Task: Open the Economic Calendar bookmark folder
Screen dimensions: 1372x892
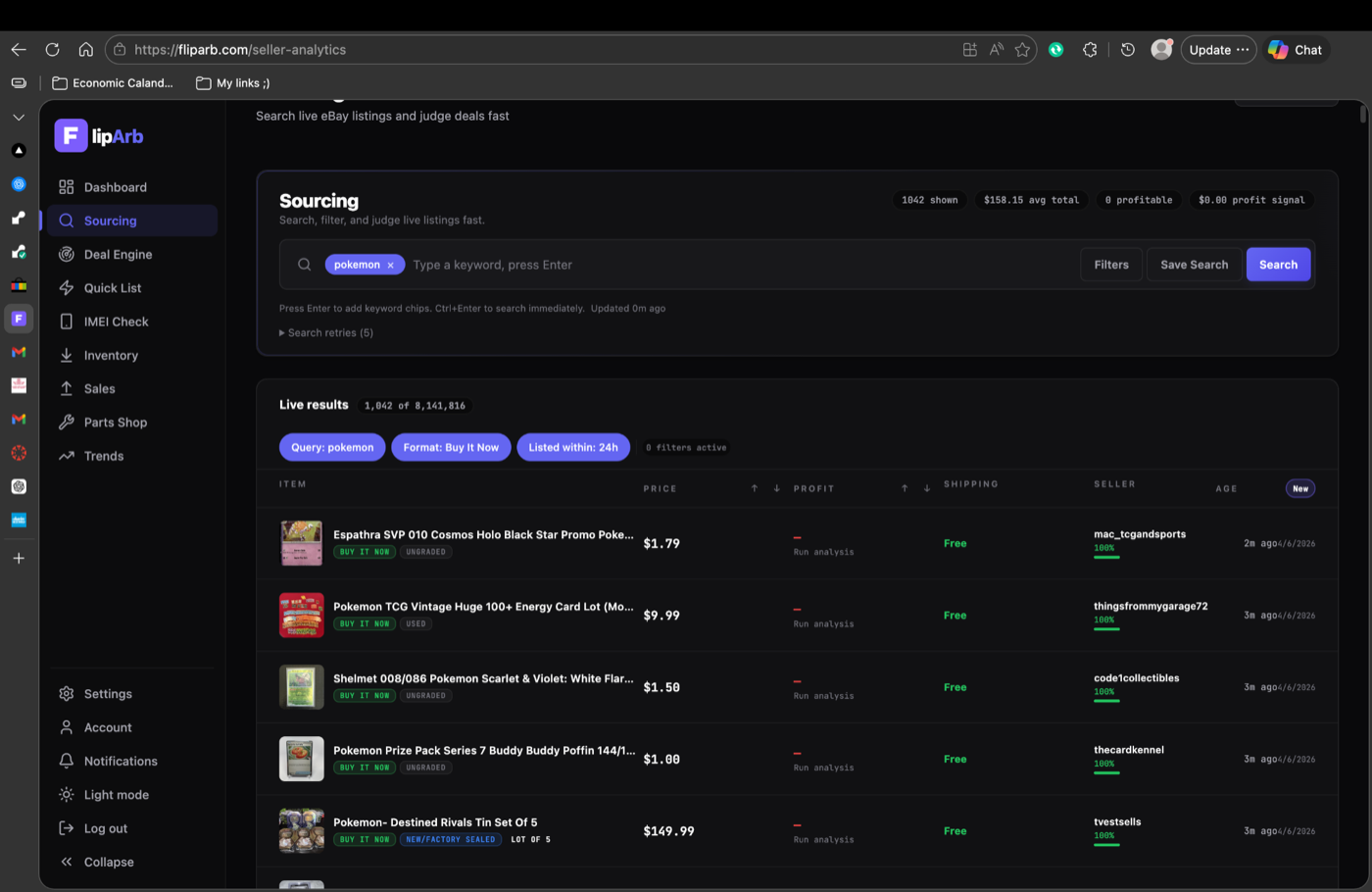Action: (113, 83)
